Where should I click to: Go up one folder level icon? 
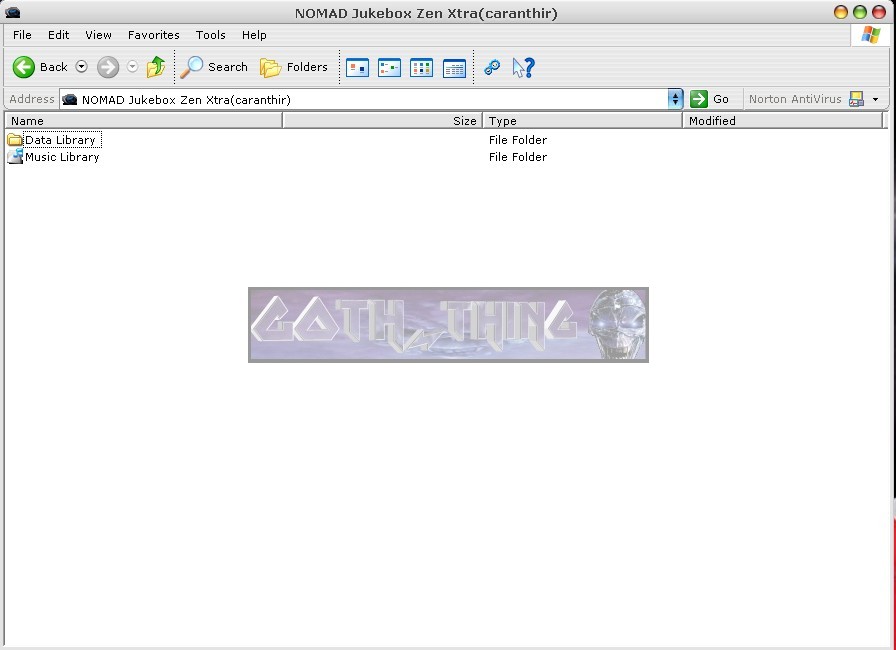coord(155,67)
